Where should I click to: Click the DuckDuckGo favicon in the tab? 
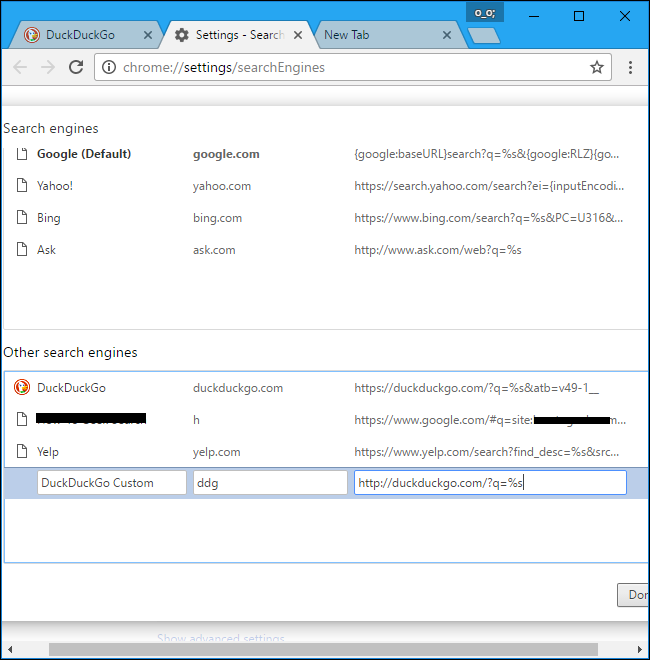(x=32, y=35)
